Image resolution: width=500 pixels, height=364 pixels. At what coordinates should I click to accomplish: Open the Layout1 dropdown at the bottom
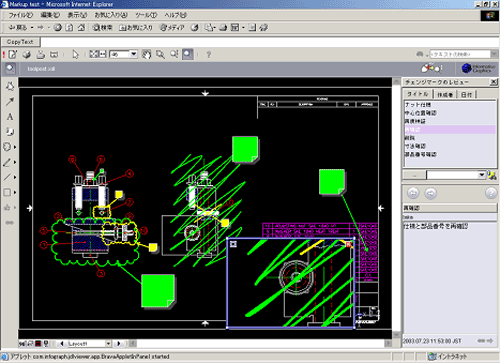coord(108,343)
